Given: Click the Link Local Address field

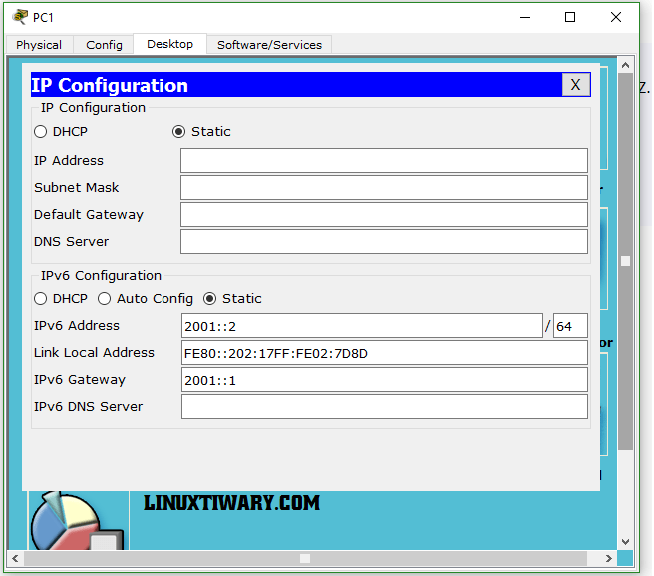Looking at the screenshot, I should pos(384,353).
